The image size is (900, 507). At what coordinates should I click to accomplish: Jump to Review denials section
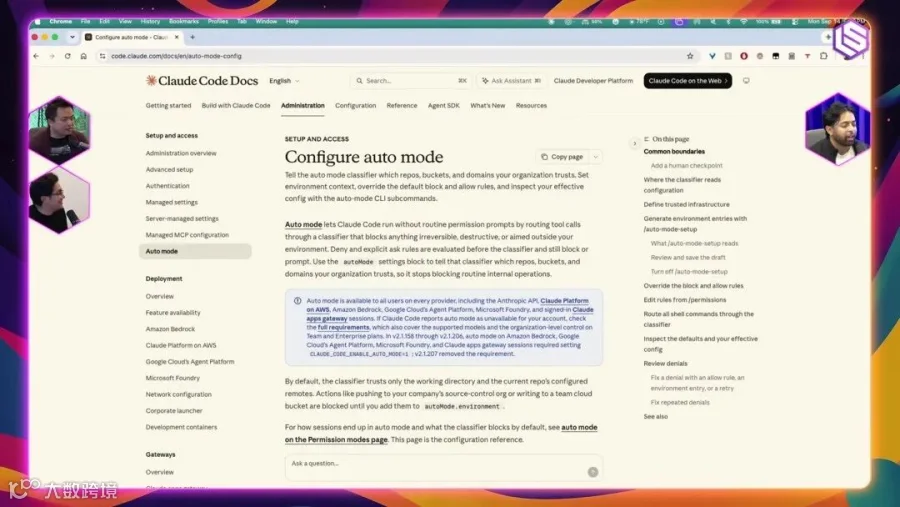(x=665, y=363)
